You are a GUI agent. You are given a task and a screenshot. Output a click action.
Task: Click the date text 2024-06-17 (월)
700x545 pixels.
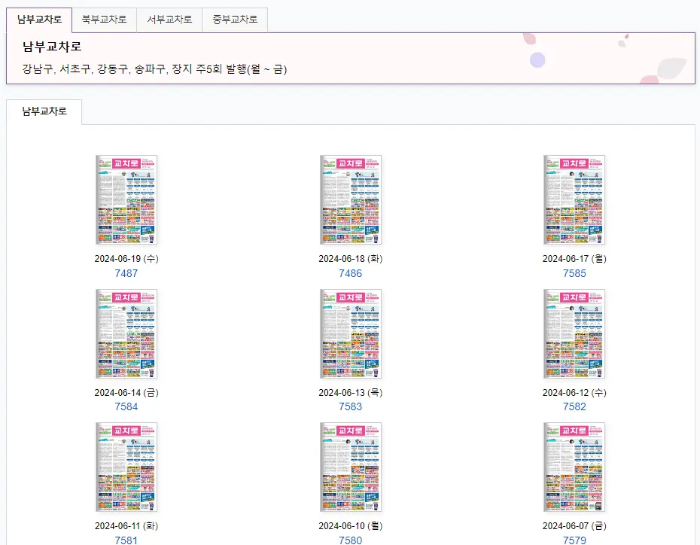(575, 259)
